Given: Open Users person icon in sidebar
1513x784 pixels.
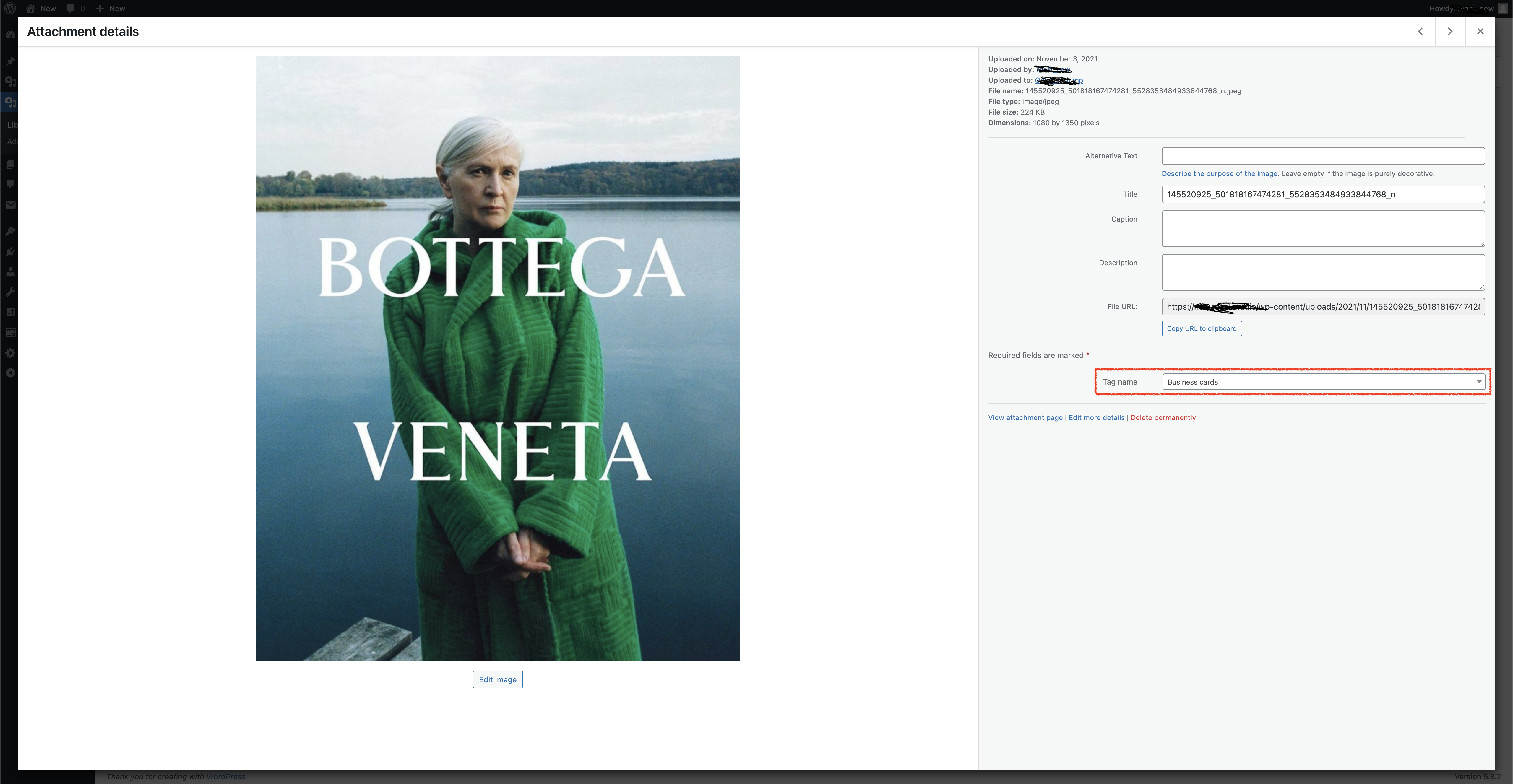Looking at the screenshot, I should (x=10, y=272).
